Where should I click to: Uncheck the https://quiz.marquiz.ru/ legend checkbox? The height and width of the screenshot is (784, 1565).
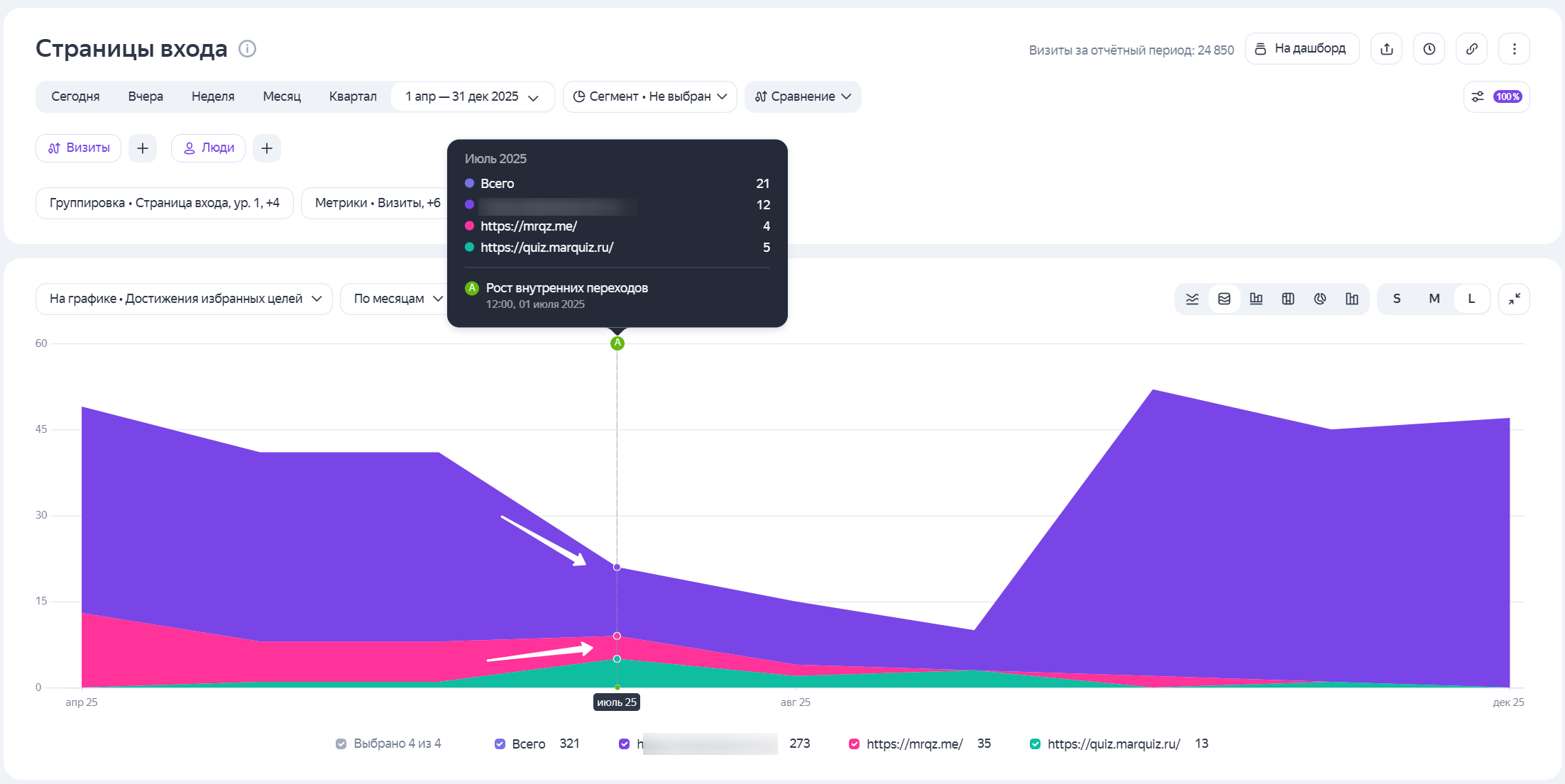[1036, 744]
